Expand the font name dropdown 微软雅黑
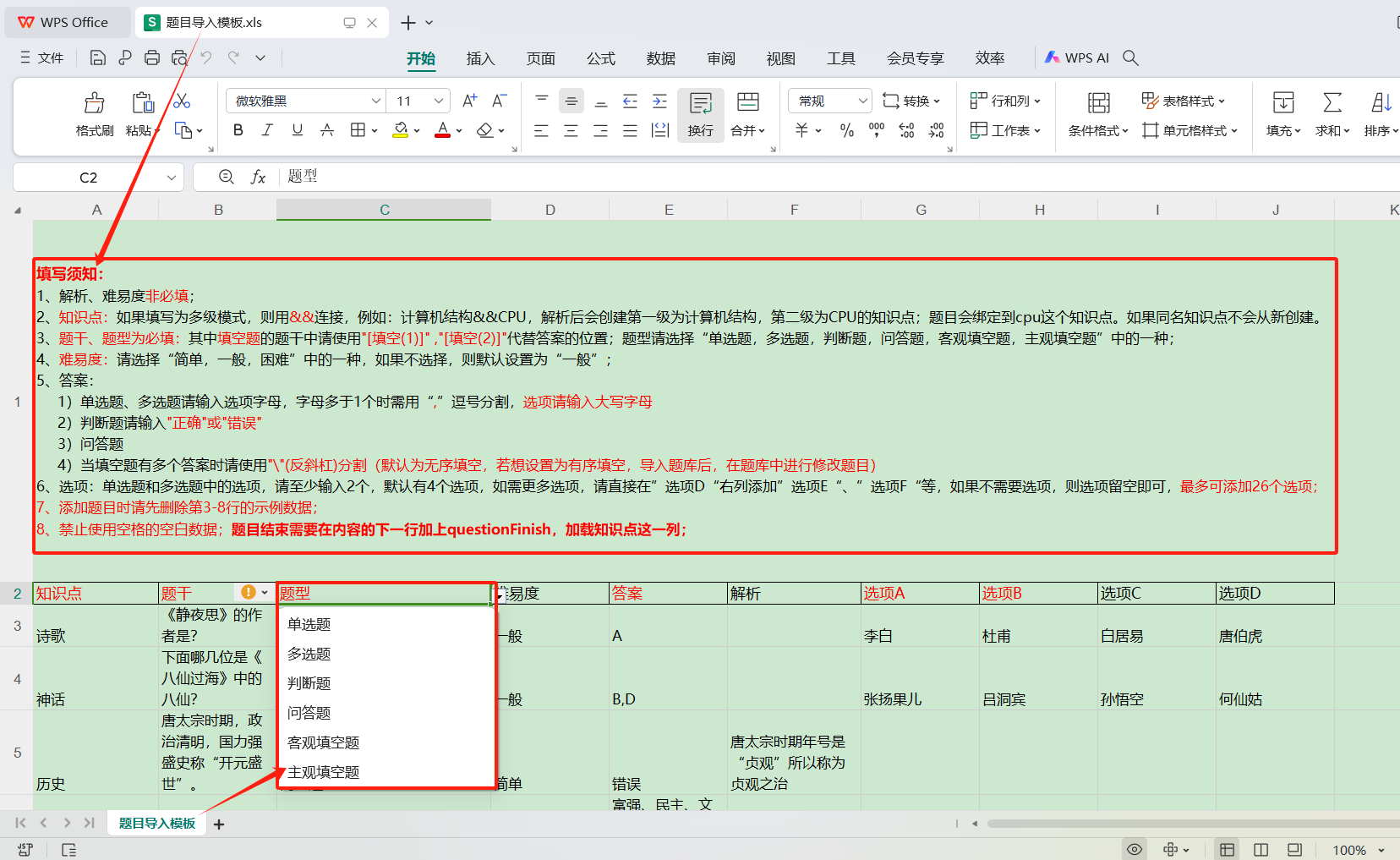The height and width of the screenshot is (860, 1400). [376, 101]
